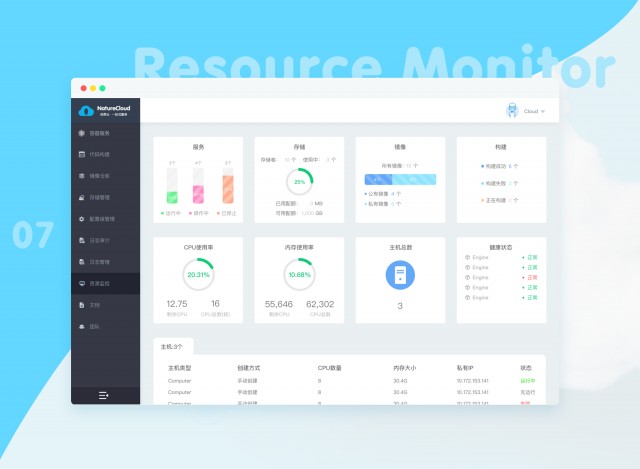640x469 pixels.
Task: Open 镜像仓库 via its sidebar icon
Action: 82,176
